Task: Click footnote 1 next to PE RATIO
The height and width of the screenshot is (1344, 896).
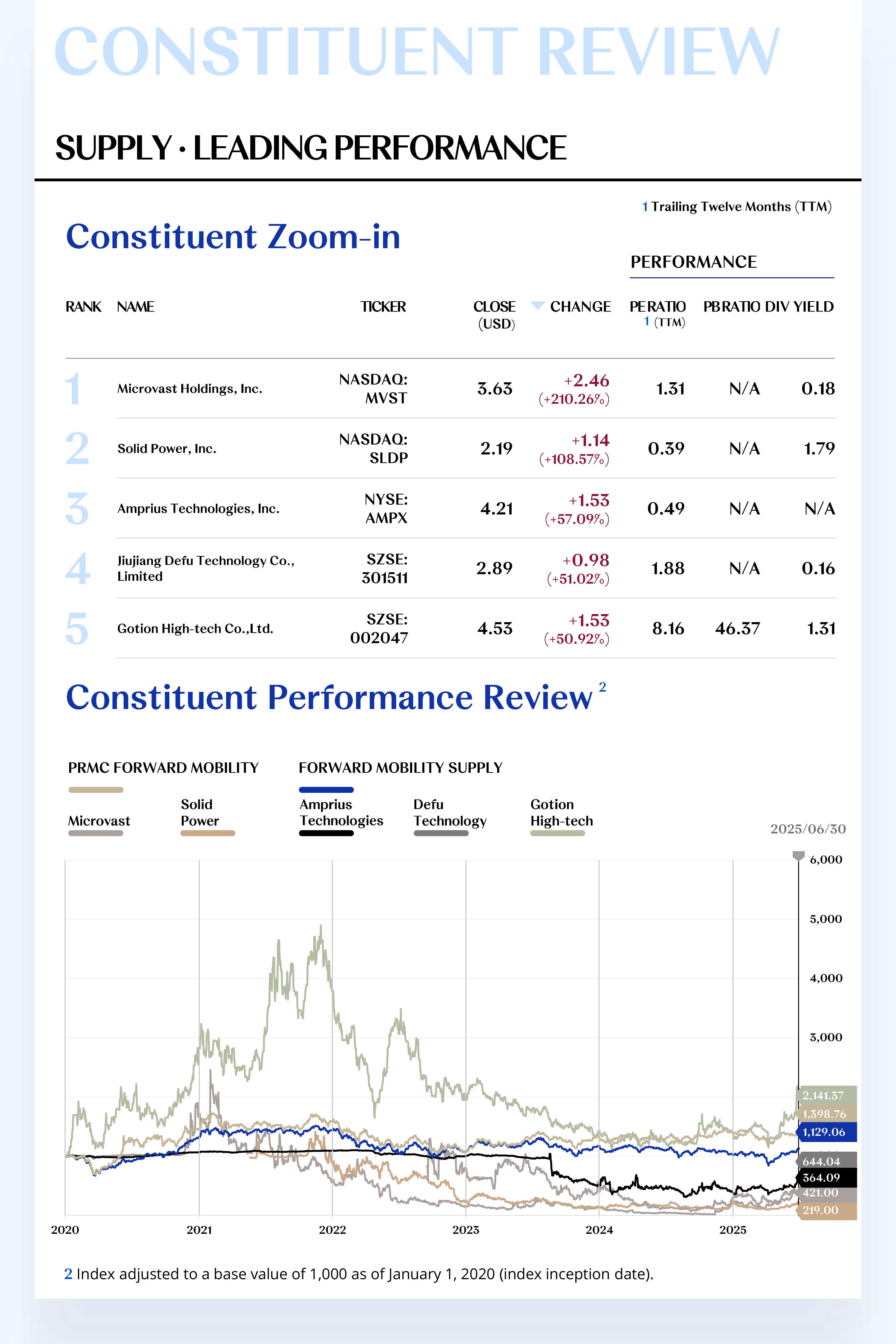Action: coord(647,322)
